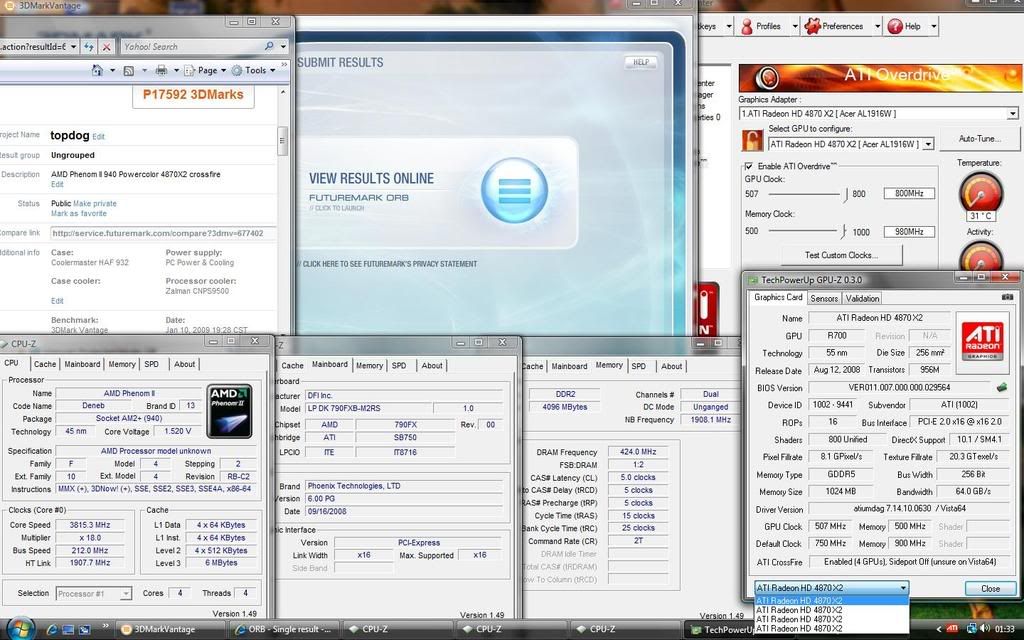Adjust the GPU Clock slider handle

pyautogui.click(x=846, y=194)
